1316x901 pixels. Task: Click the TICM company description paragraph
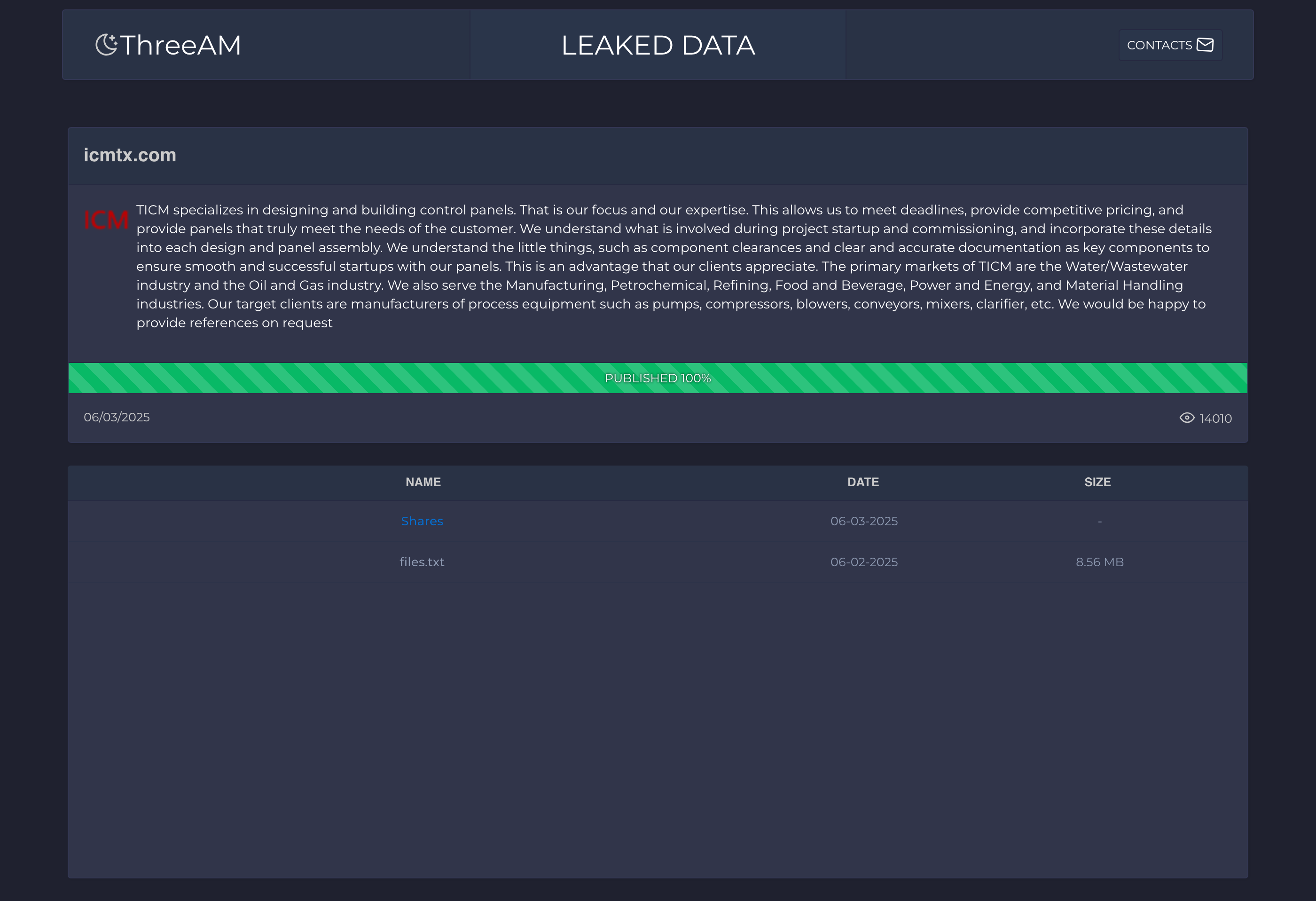coord(674,266)
